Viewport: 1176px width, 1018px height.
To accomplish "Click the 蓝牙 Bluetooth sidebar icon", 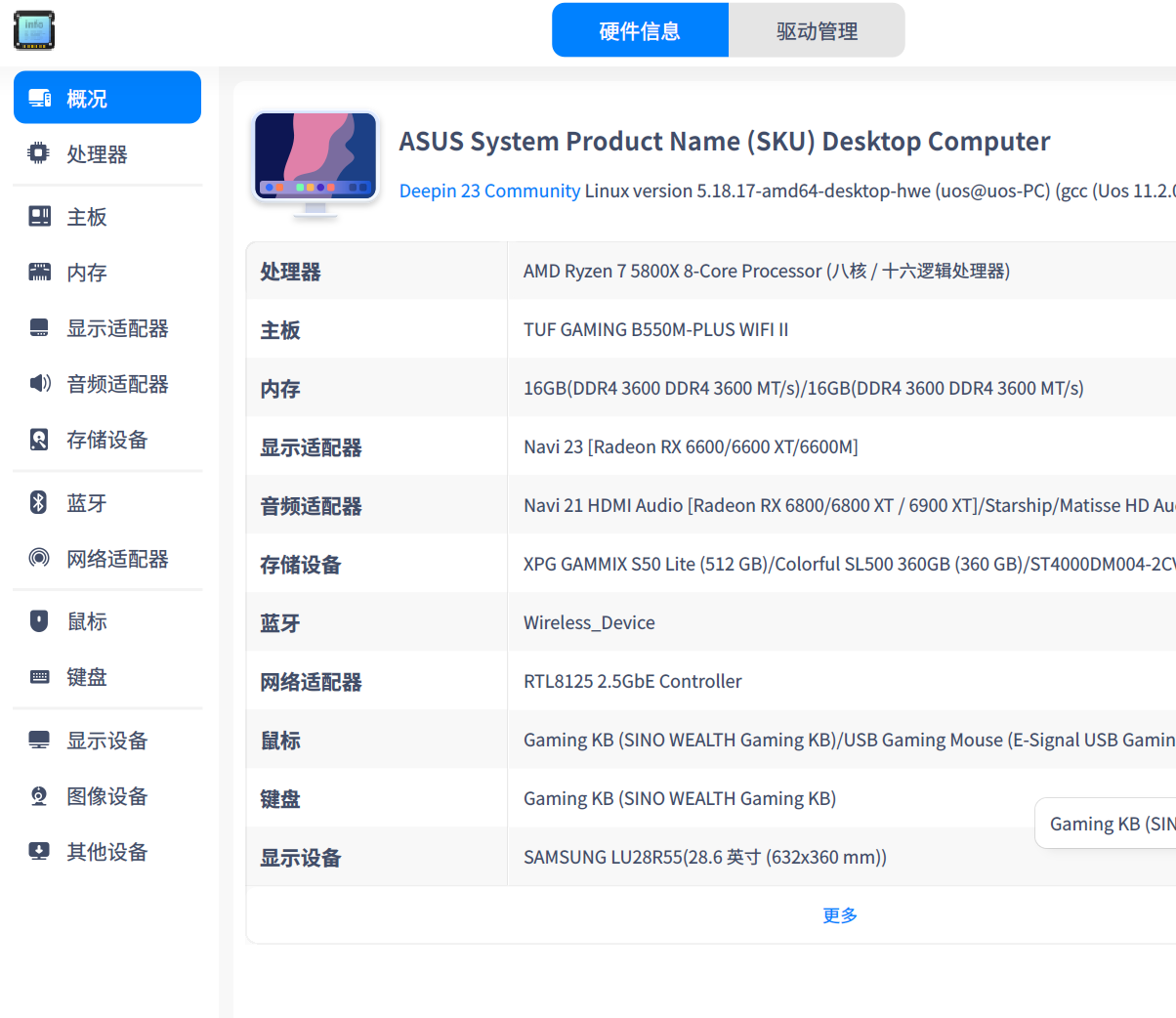I will 37,502.
